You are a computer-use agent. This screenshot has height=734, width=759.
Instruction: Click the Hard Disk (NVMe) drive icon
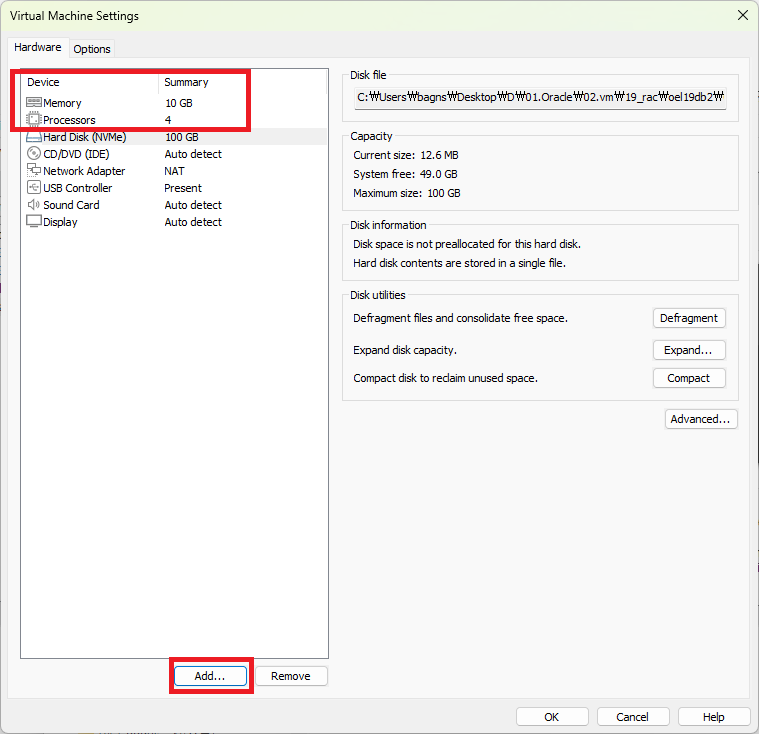tap(34, 137)
